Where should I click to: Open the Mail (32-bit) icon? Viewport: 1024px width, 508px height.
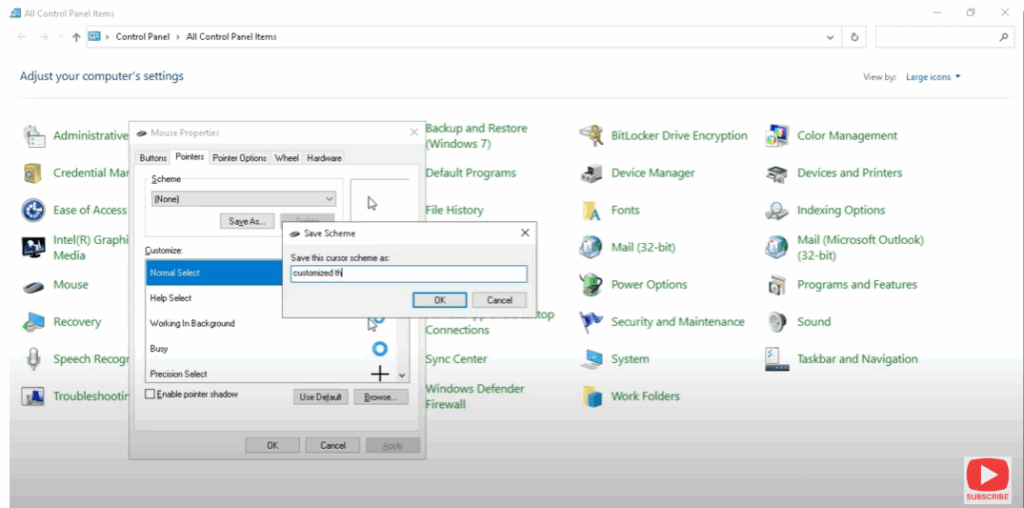591,247
